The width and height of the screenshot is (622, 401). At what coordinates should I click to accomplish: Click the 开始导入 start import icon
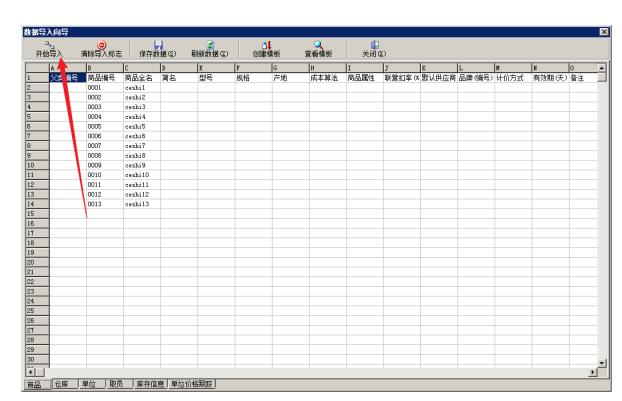(x=49, y=45)
